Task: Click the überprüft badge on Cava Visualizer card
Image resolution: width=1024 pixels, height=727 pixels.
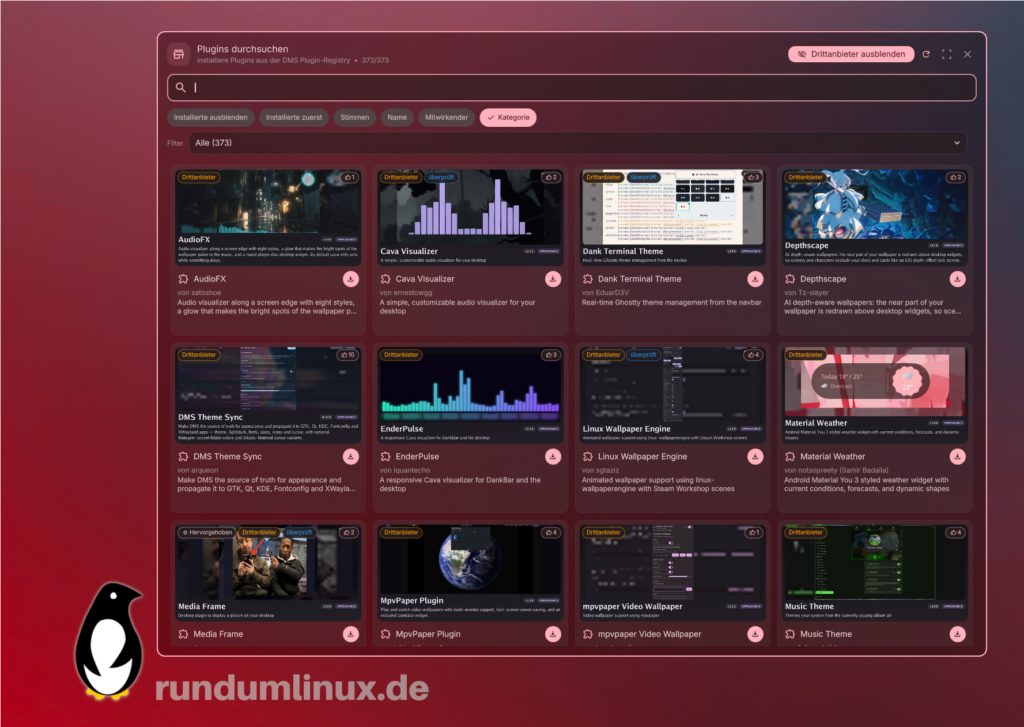Action: [441, 178]
